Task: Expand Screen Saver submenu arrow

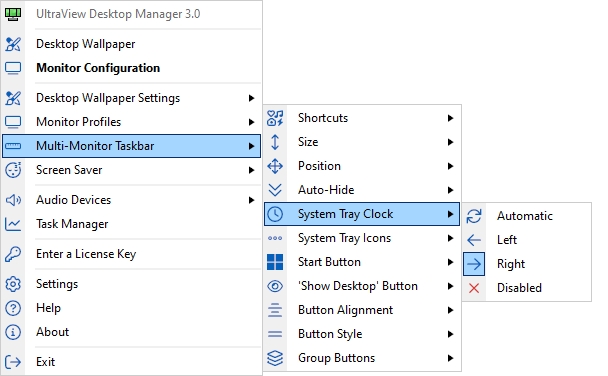Action: coord(251,170)
